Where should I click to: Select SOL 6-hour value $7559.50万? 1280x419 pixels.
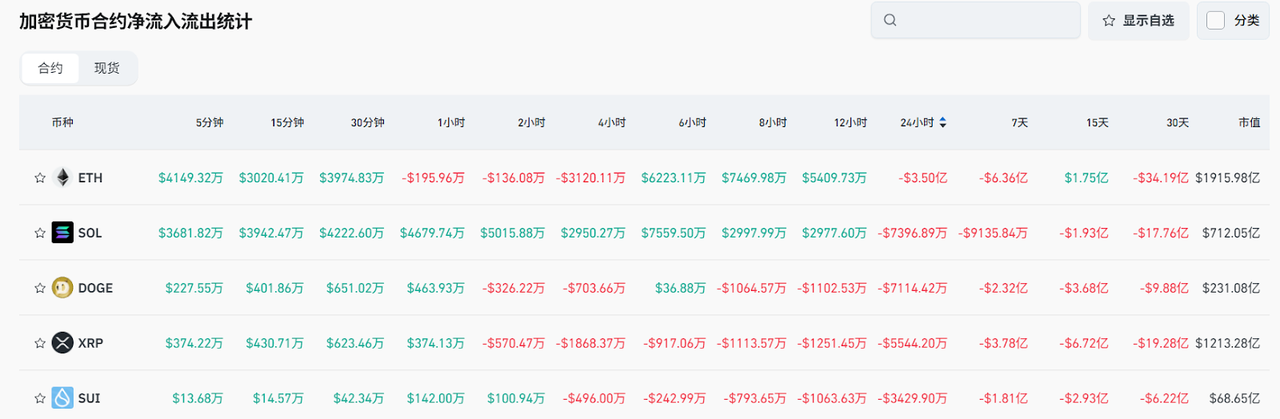coord(674,233)
